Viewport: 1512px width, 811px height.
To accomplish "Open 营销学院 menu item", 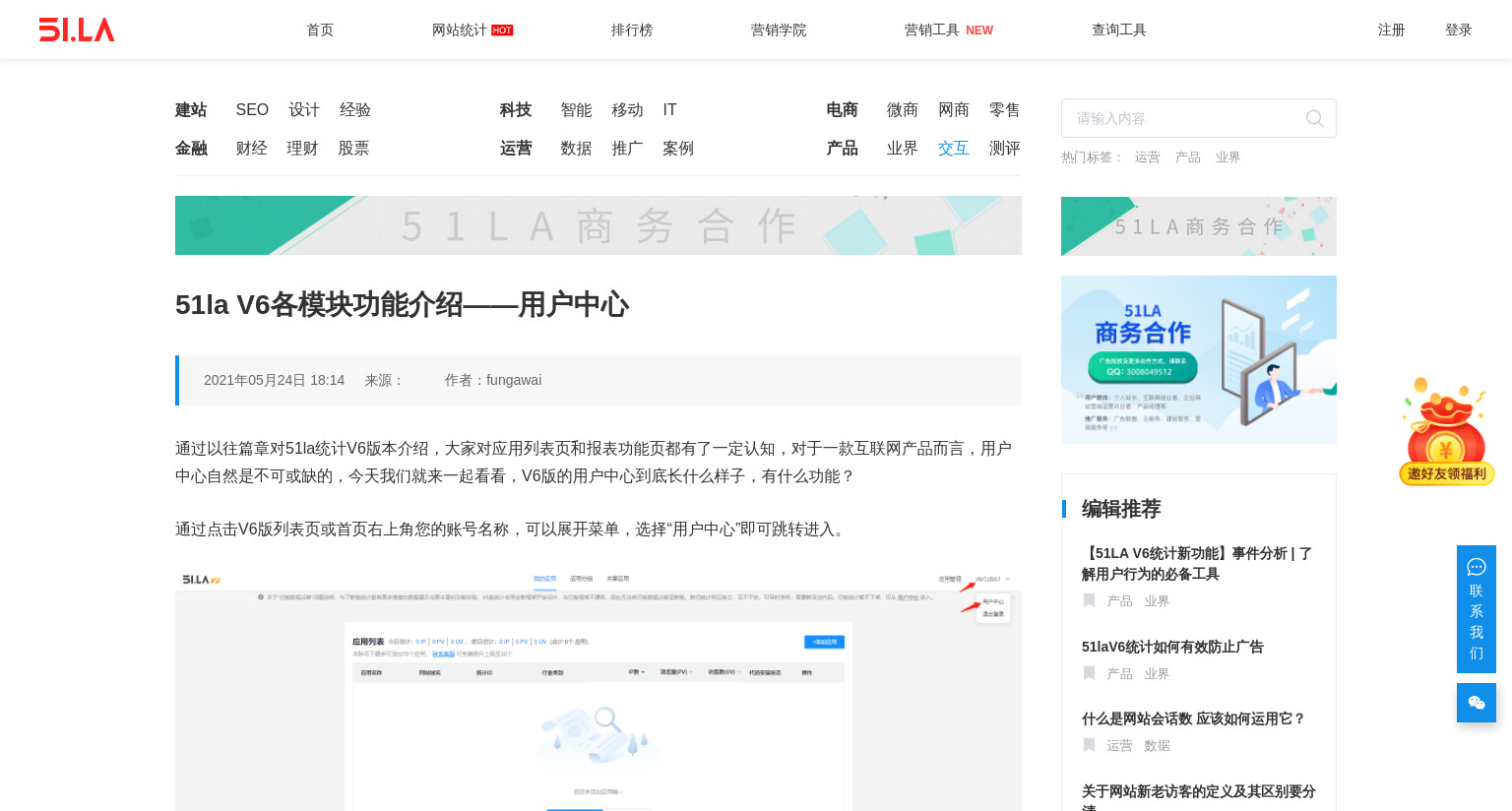I will [779, 30].
